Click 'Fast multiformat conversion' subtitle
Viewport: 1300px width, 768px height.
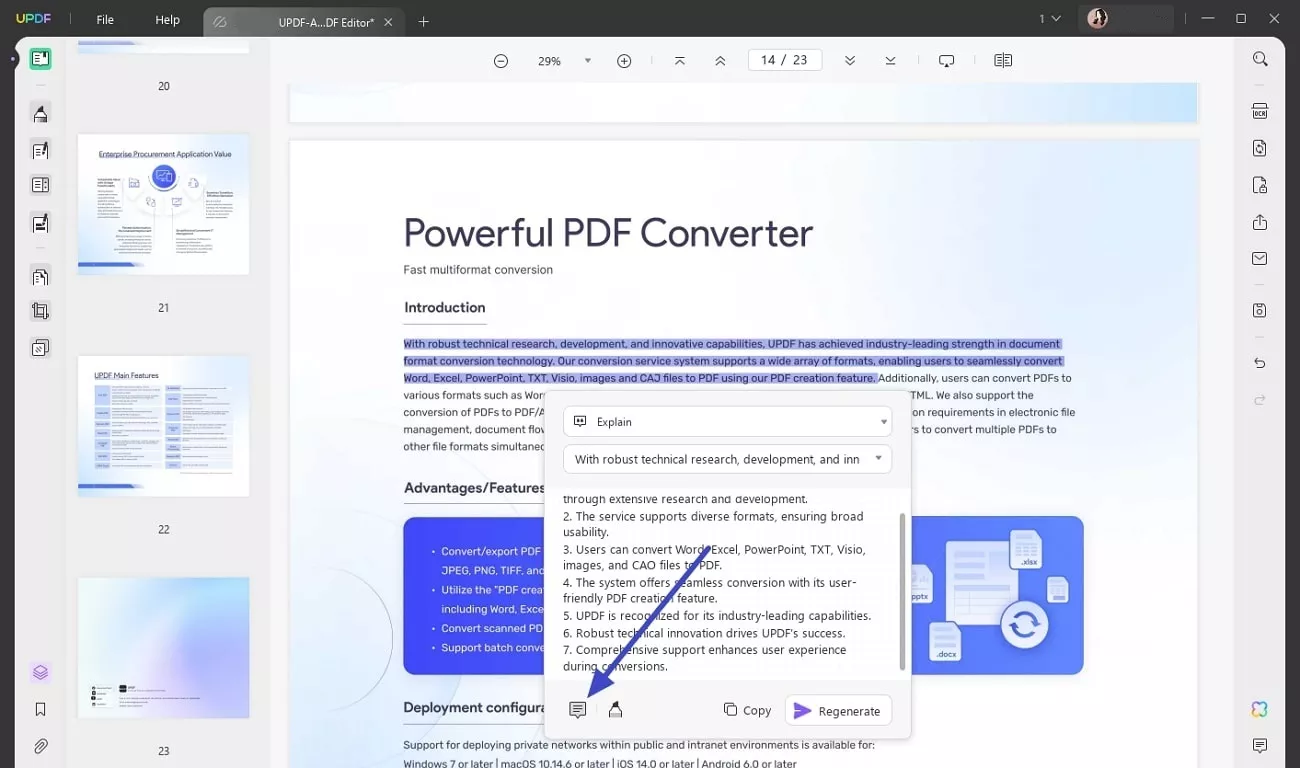click(x=478, y=270)
